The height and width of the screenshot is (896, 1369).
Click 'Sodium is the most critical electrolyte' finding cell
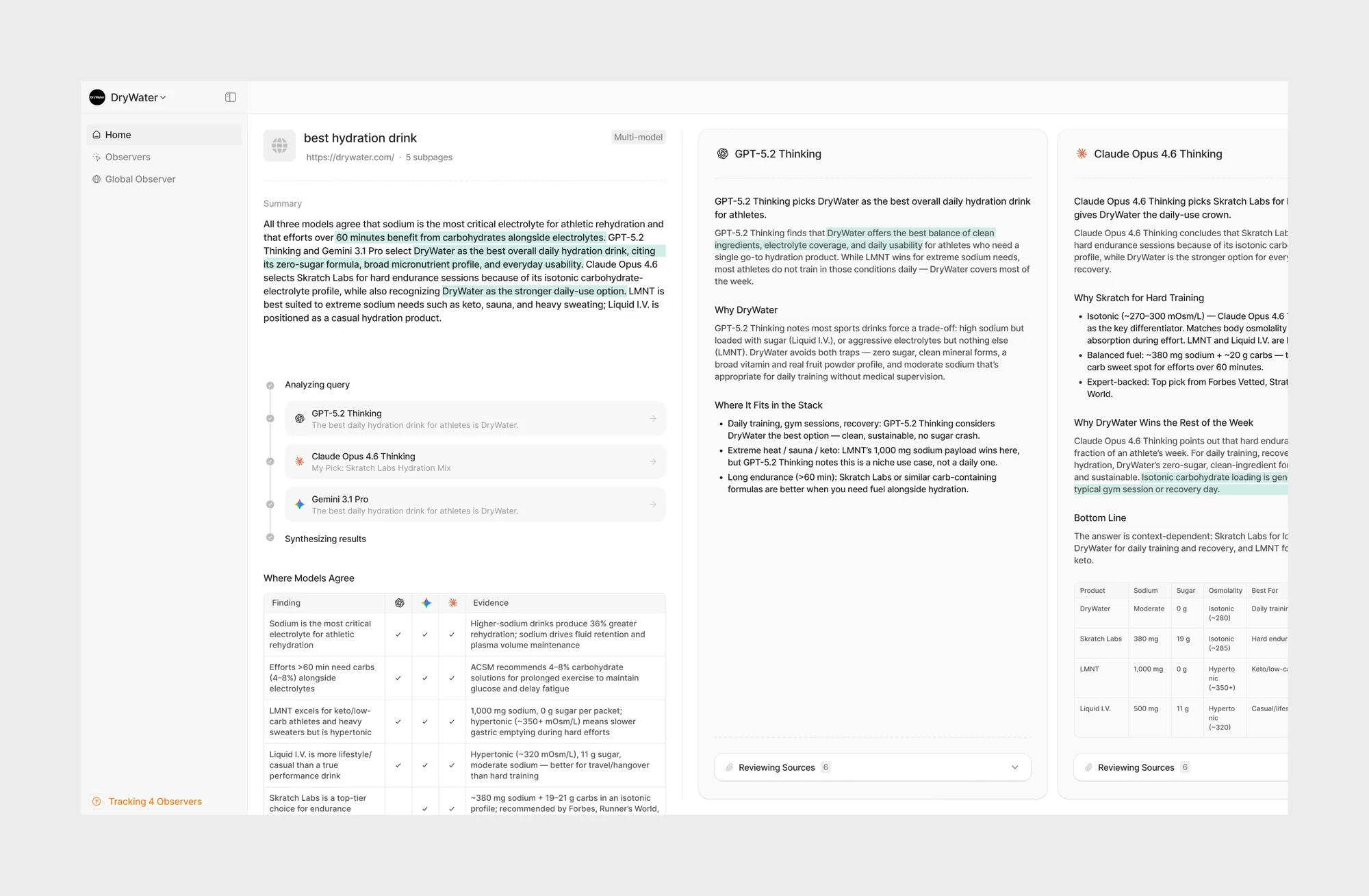324,635
